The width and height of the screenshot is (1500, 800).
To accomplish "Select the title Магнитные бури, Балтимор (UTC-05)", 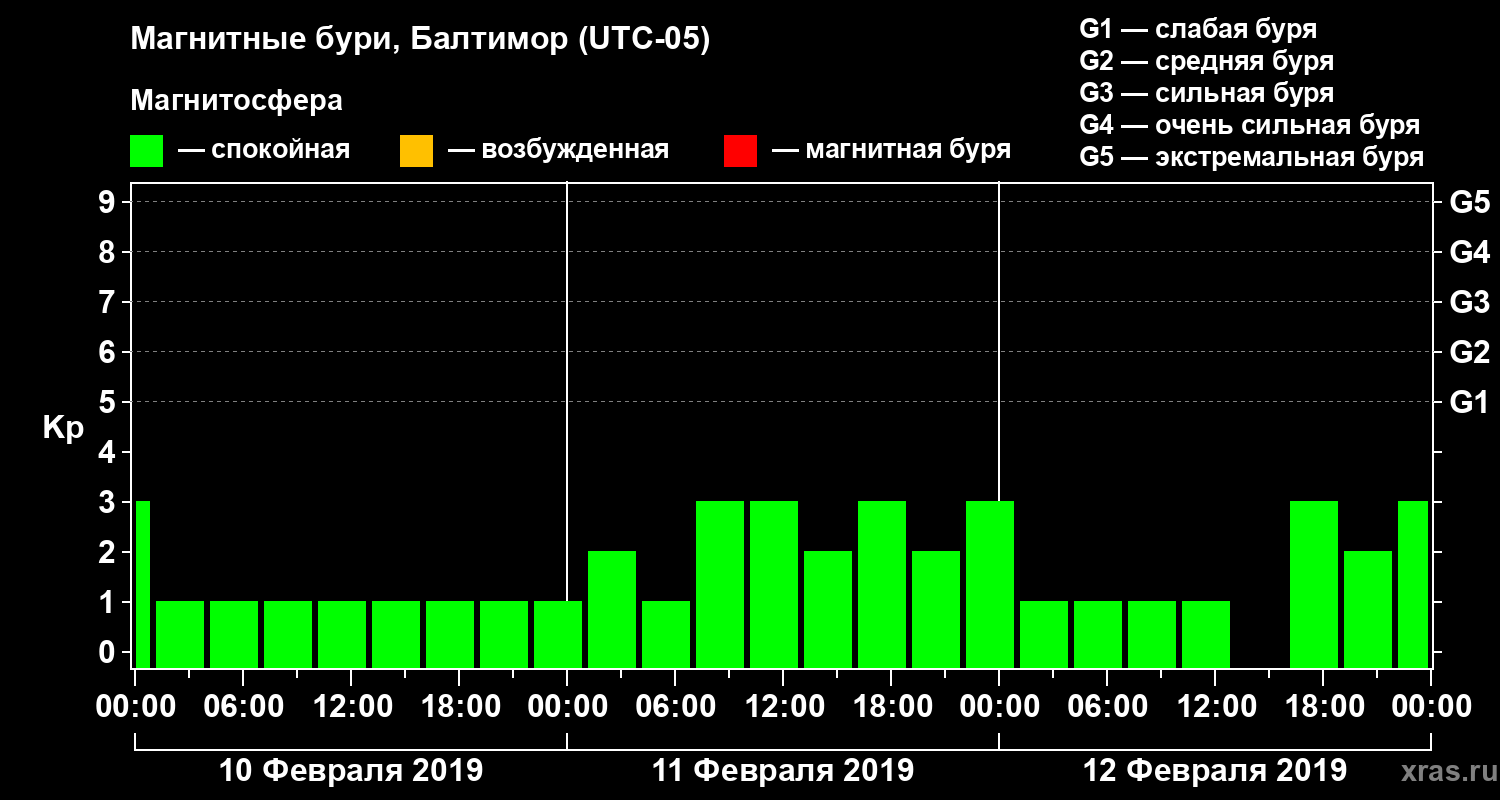I will [x=420, y=41].
